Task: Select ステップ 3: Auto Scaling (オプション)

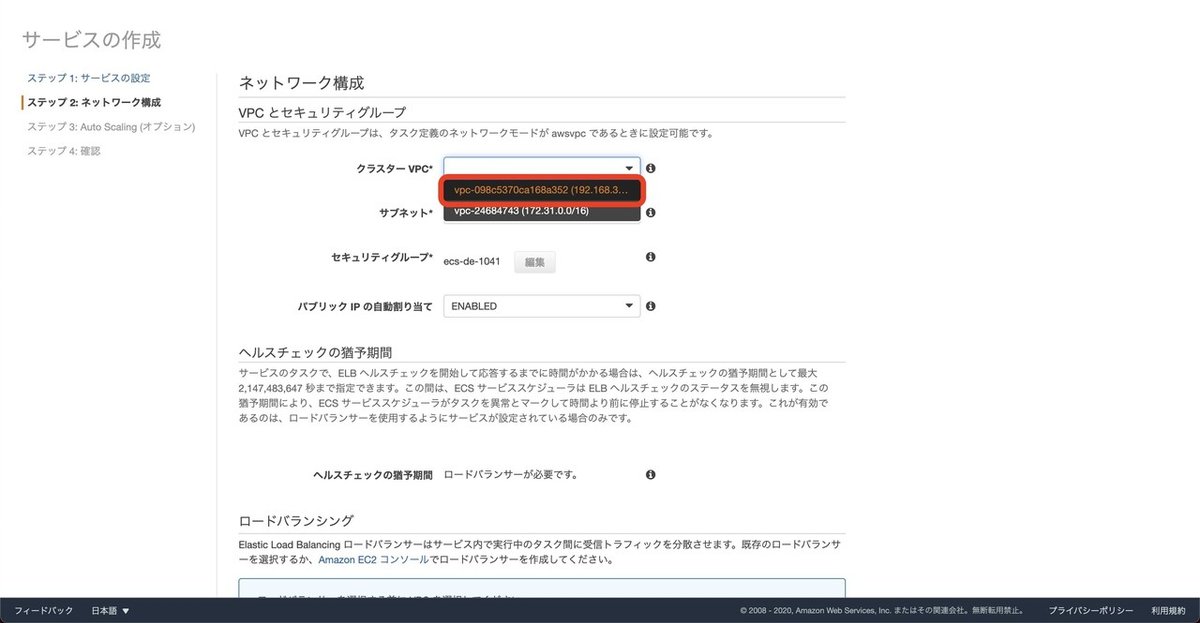Action: tap(111, 127)
